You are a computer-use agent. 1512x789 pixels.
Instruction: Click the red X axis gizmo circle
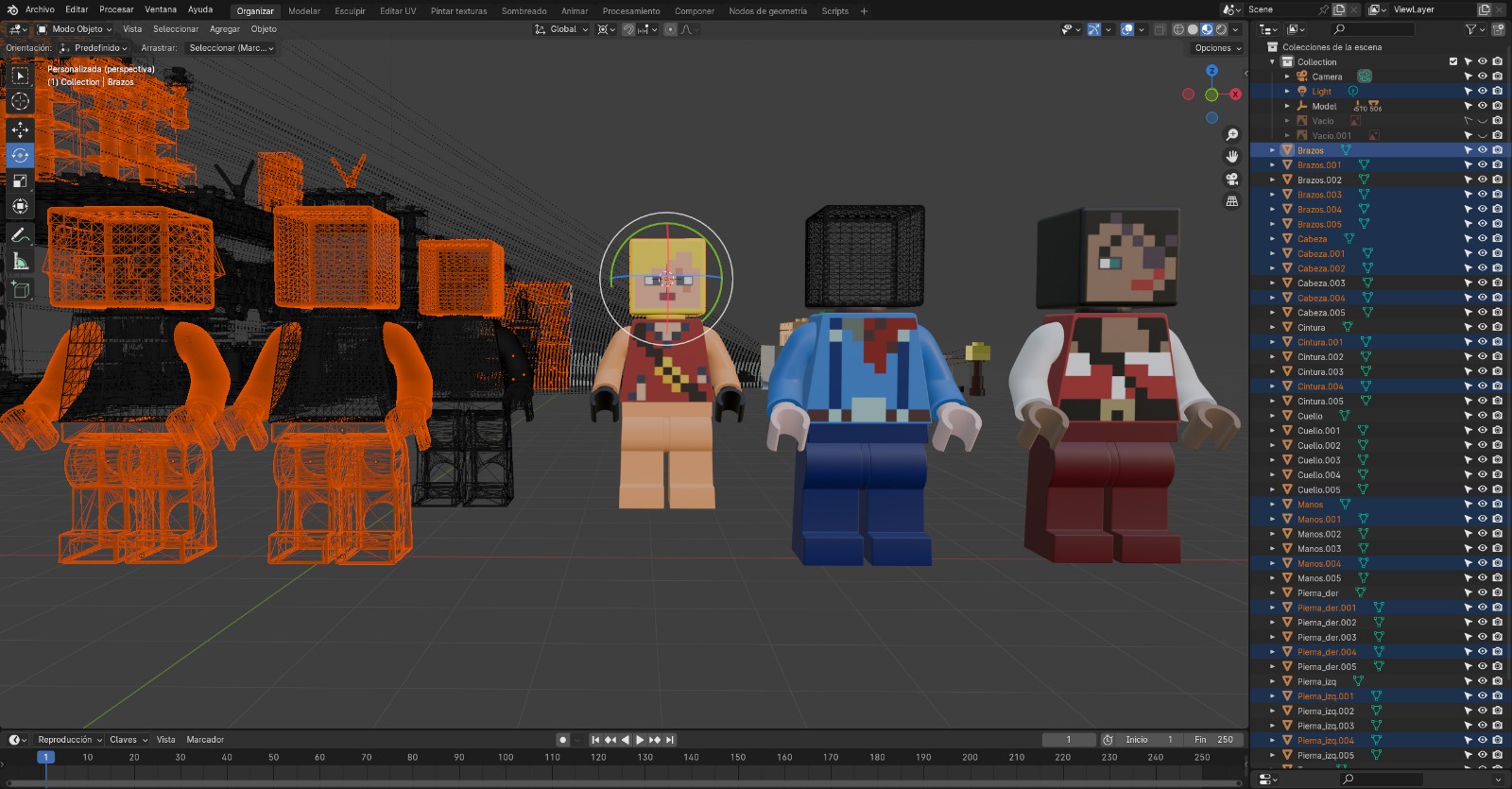click(1235, 94)
